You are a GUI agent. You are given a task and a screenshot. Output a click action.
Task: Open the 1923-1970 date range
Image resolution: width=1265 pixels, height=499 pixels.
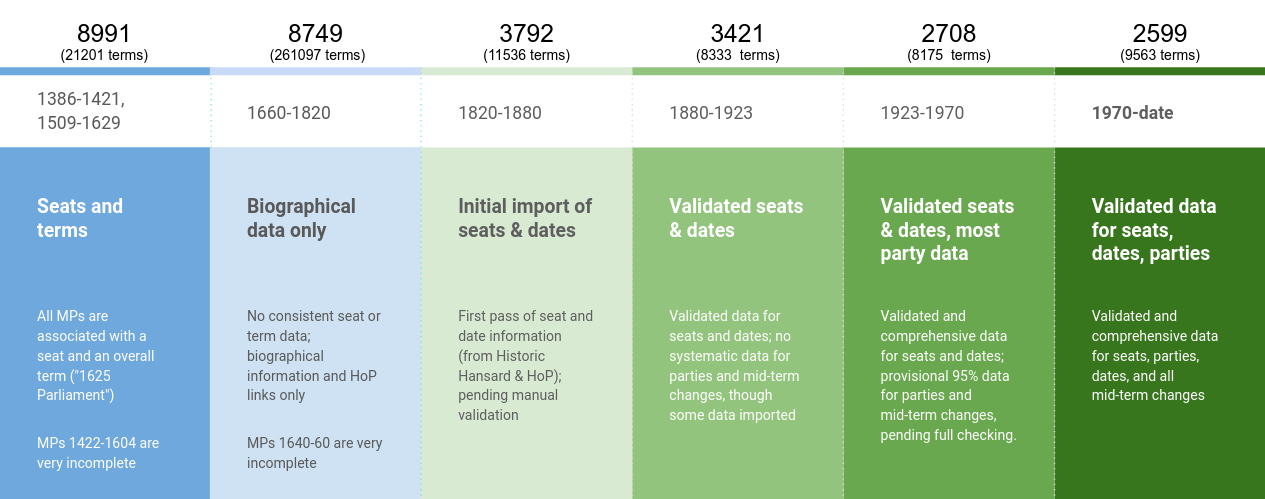[922, 113]
